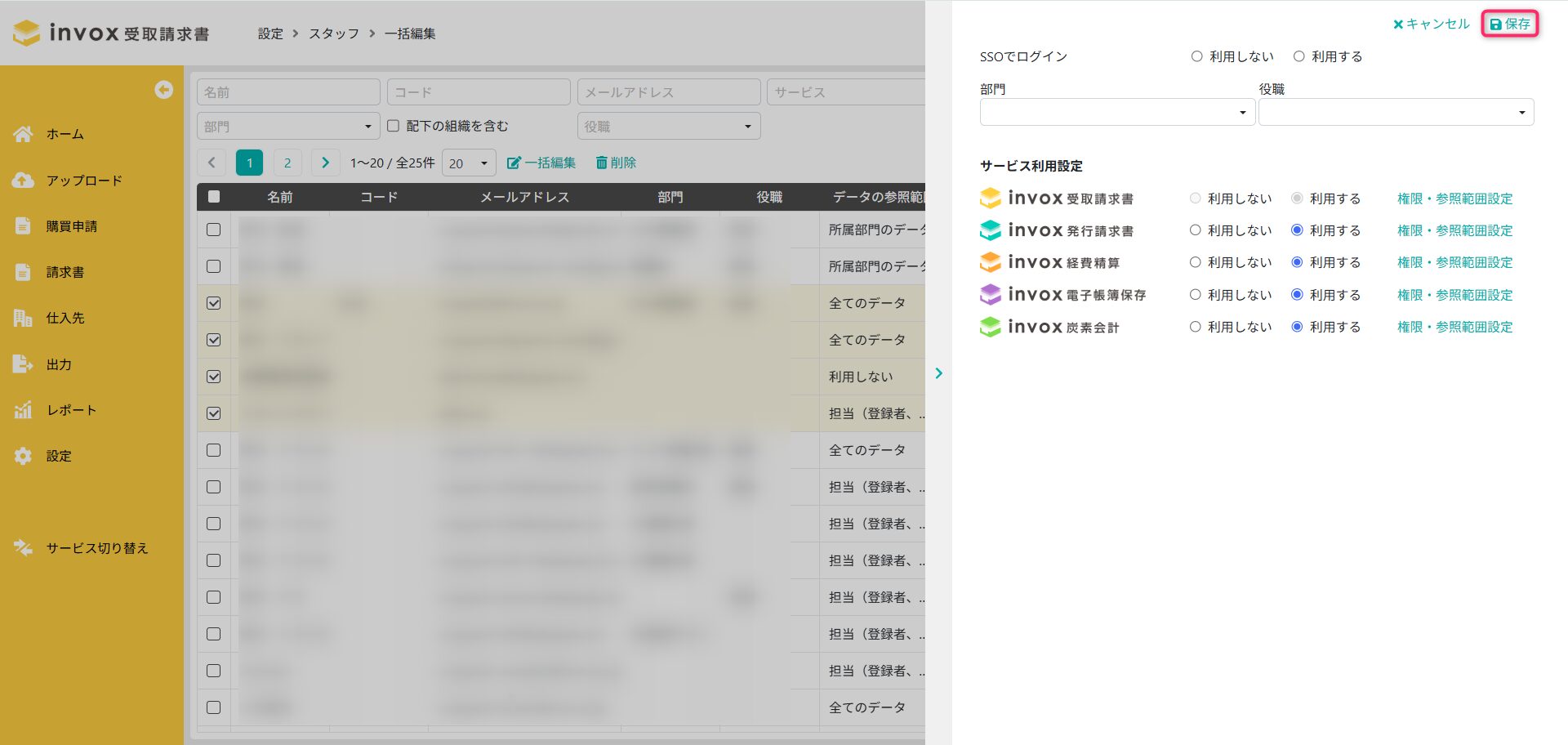Select SSOでログイン 利用しない radio

click(x=1196, y=56)
